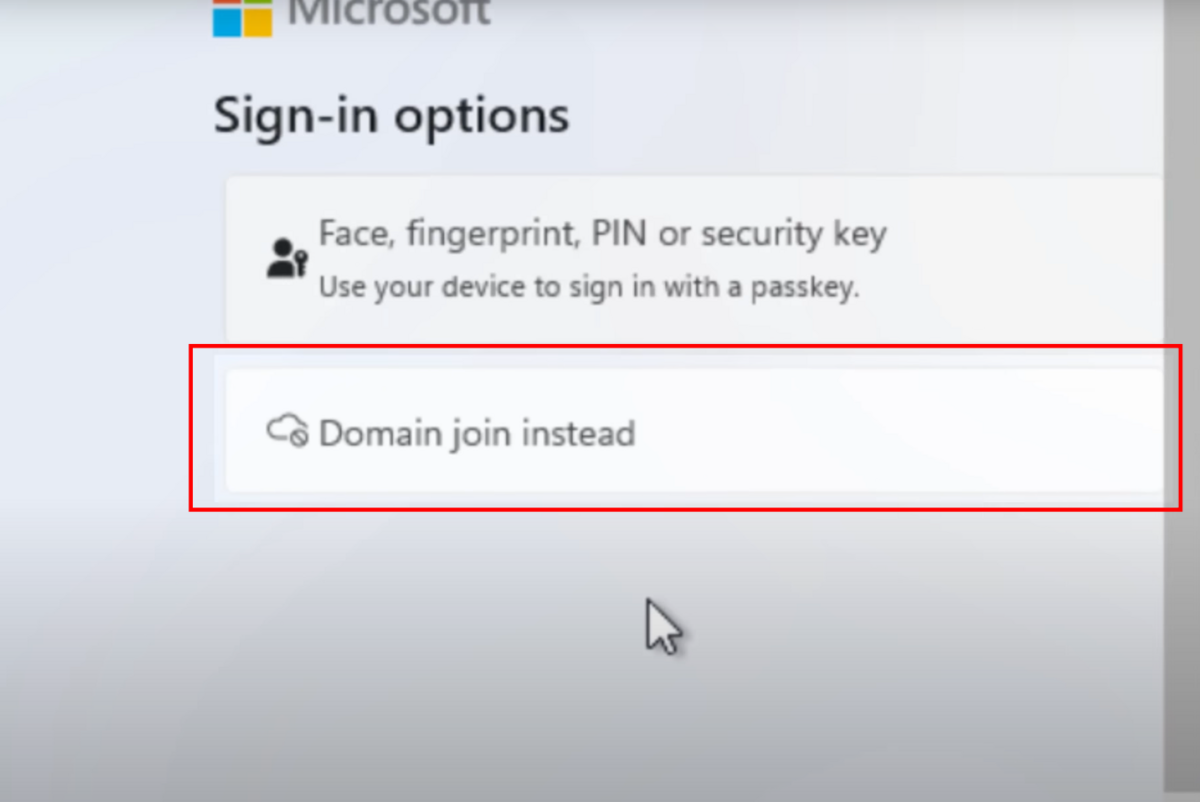Viewport: 1200px width, 802px height.
Task: Click the word "Face" in first option
Action: [x=345, y=234]
